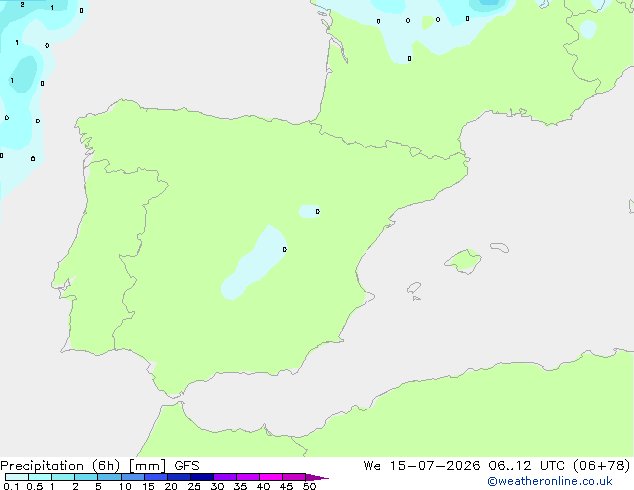Select the date '15-07-2026' text
The image size is (634, 490).
pyautogui.click(x=435, y=466)
